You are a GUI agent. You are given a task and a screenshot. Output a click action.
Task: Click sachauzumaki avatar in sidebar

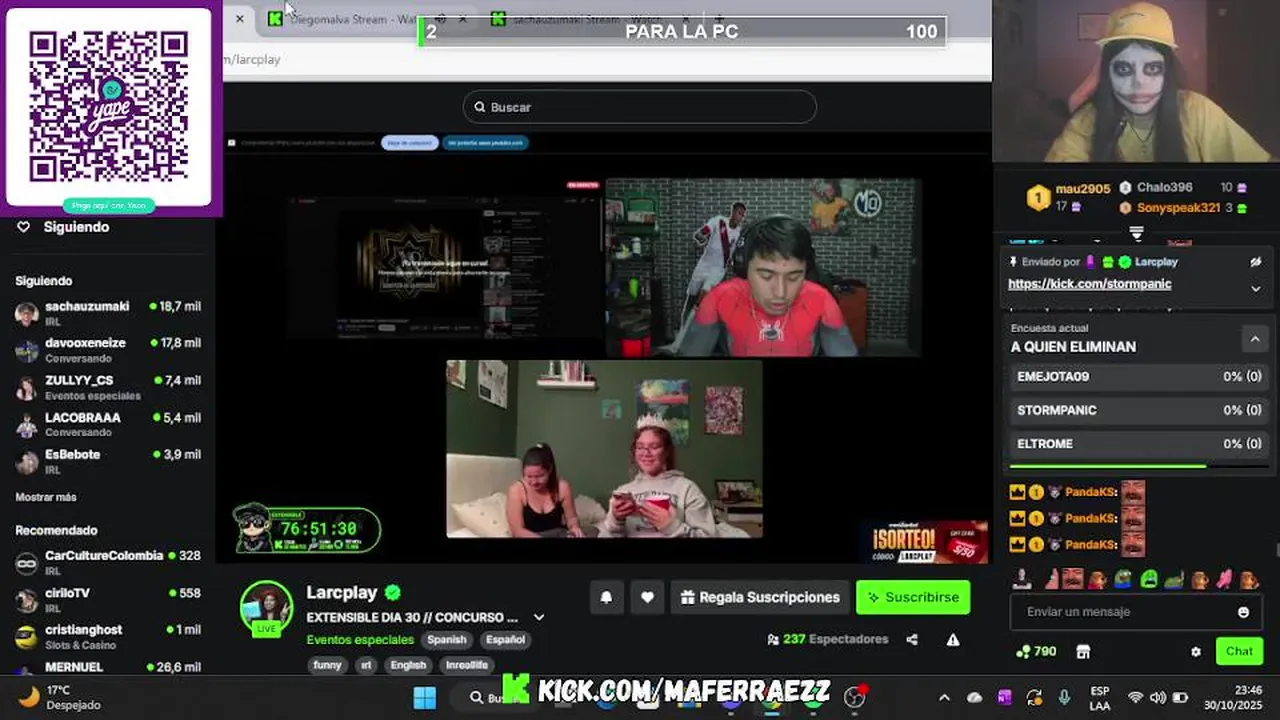pyautogui.click(x=27, y=314)
